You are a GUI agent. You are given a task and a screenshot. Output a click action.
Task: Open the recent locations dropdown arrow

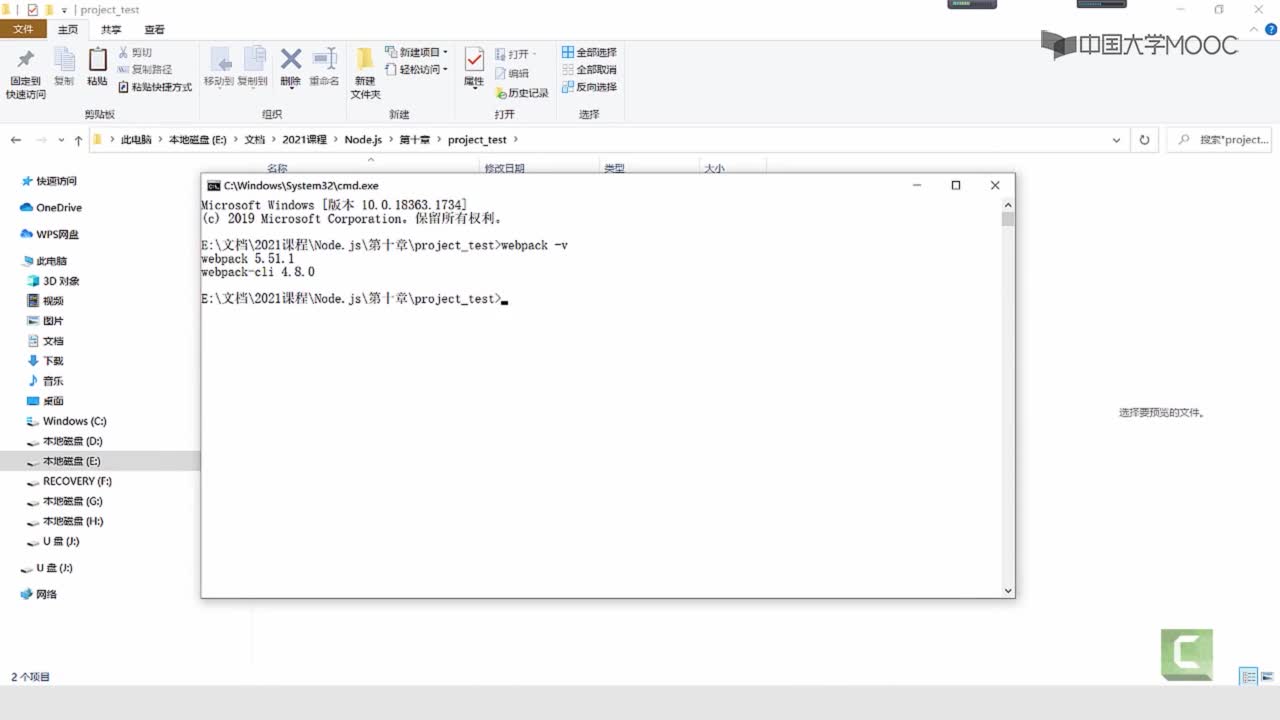point(62,141)
